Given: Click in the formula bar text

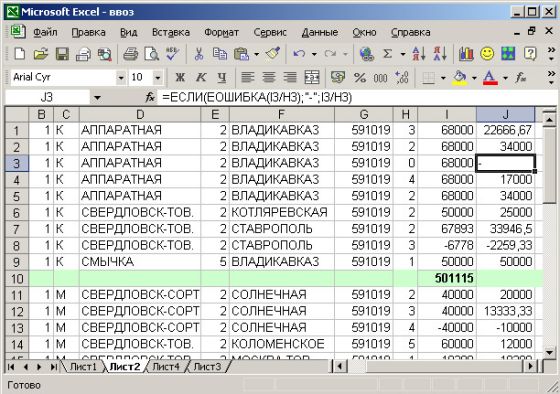Looking at the screenshot, I should [x=257, y=97].
